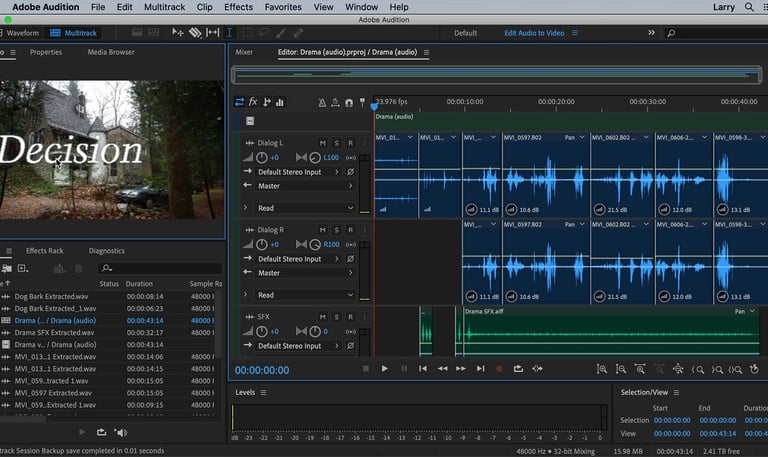Viewport: 768px width, 457px height.
Task: Open Dialog L Read automation dropdown
Action: [x=305, y=208]
